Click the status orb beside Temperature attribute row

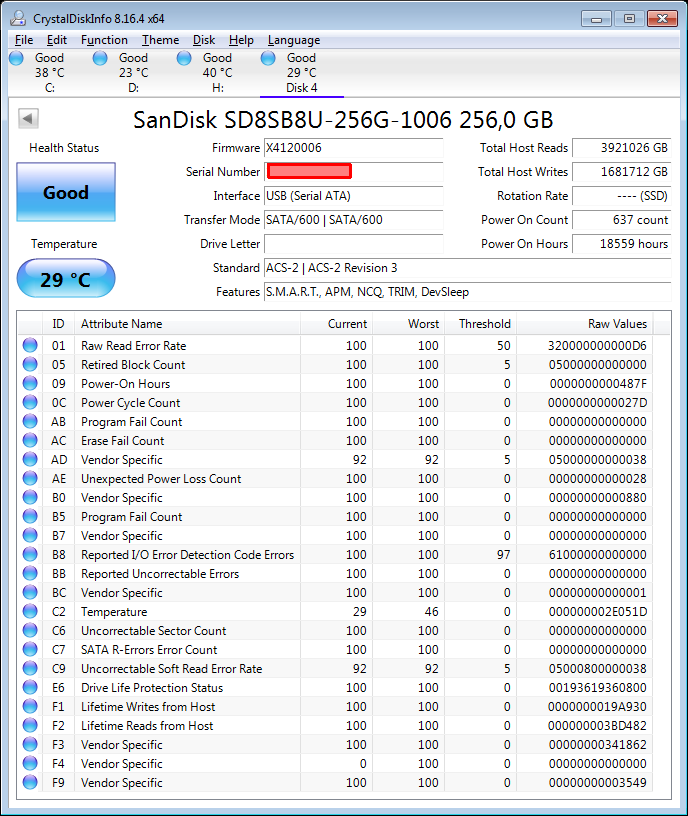click(x=30, y=612)
